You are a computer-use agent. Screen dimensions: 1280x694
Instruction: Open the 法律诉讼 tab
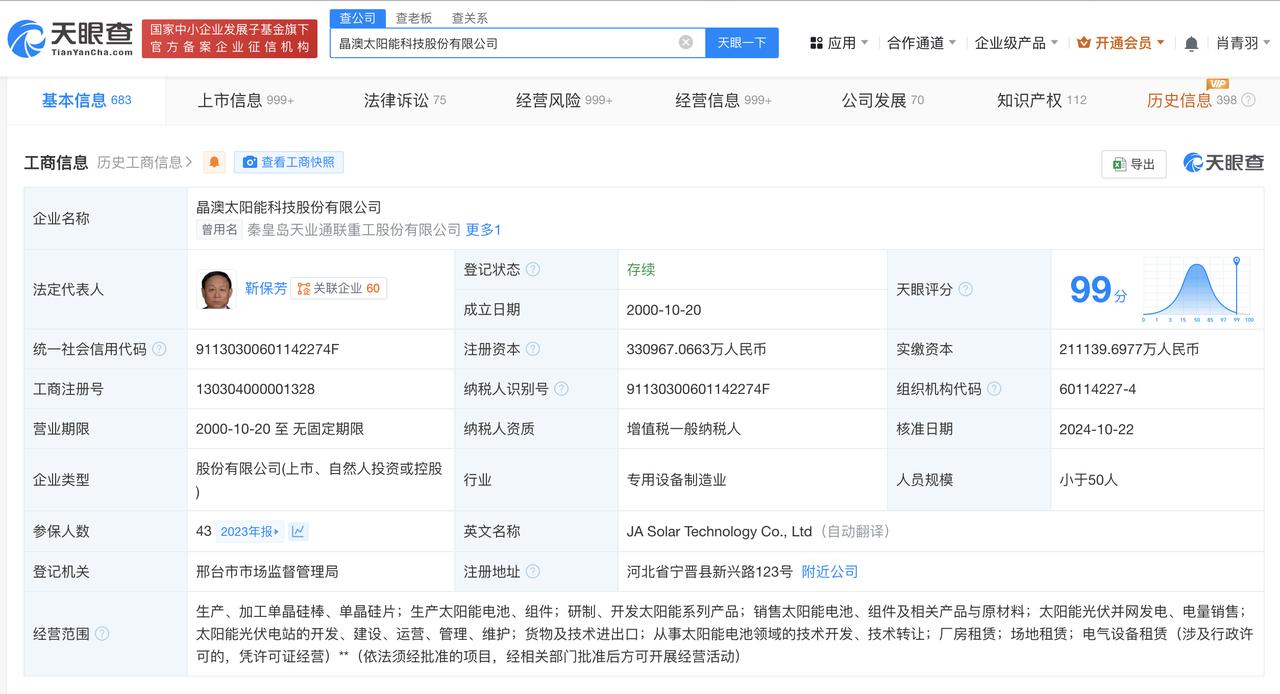click(405, 100)
